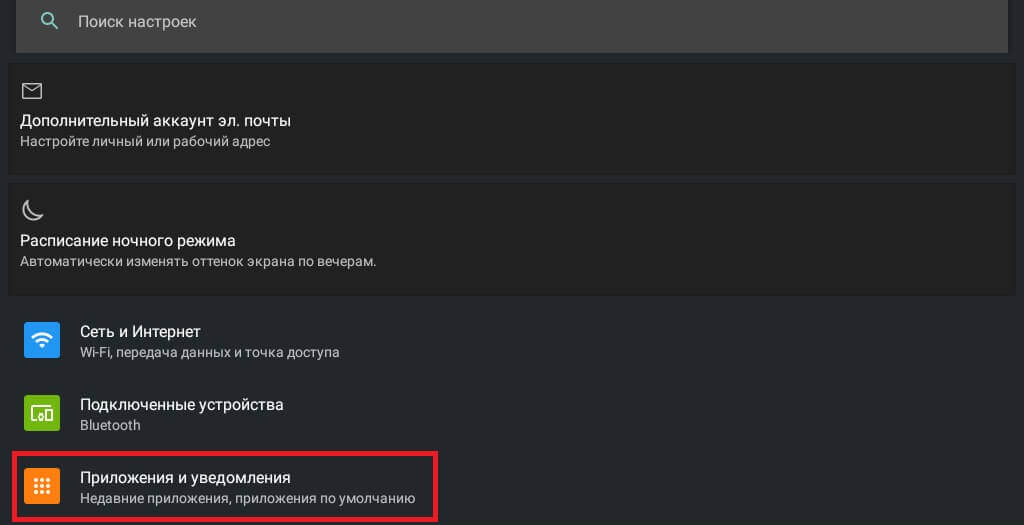Open Дополнительный аккаунт эл. почты suggestion
This screenshot has width=1024, height=525.
coord(512,118)
